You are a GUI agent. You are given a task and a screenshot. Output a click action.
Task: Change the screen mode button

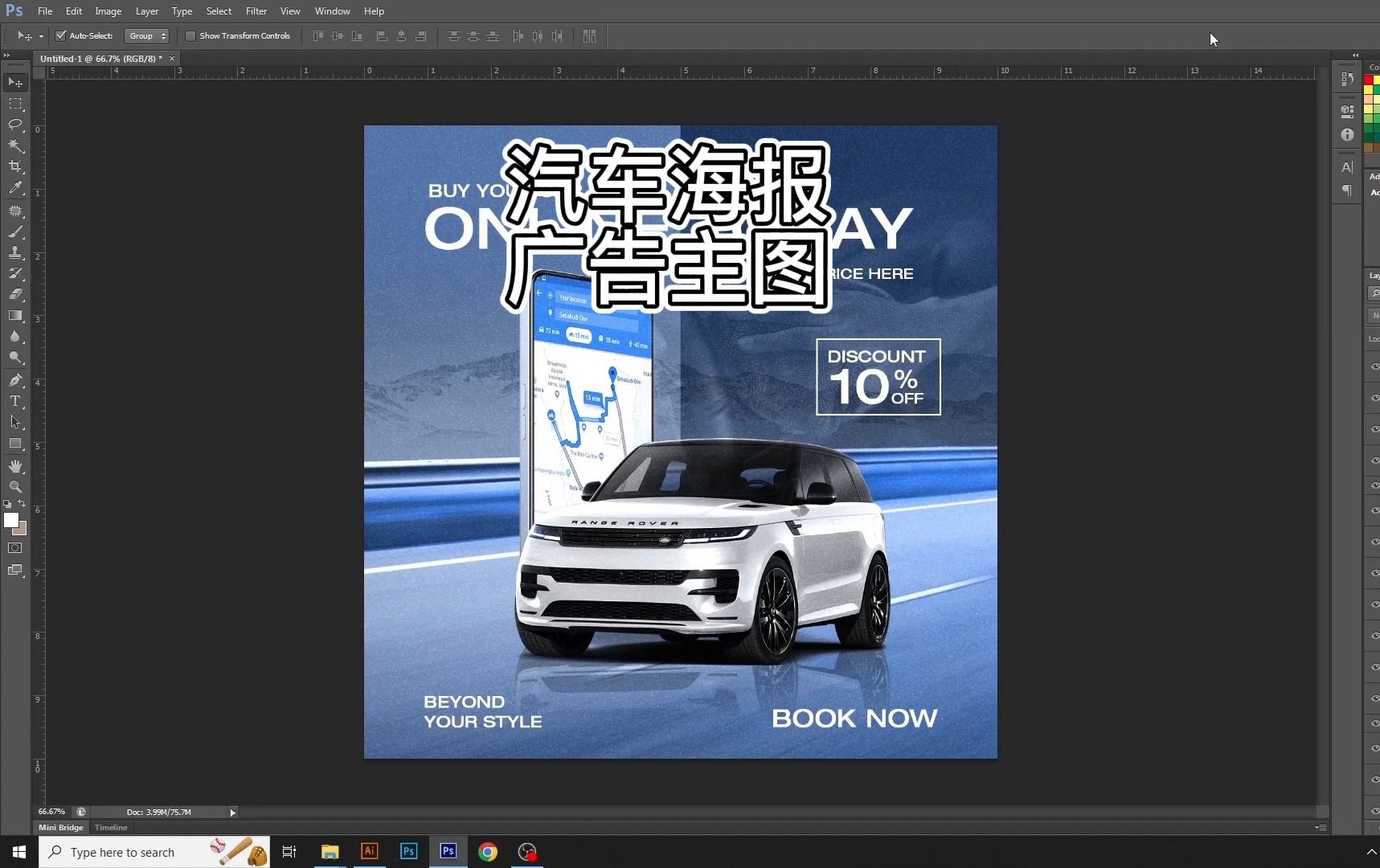pyautogui.click(x=15, y=571)
